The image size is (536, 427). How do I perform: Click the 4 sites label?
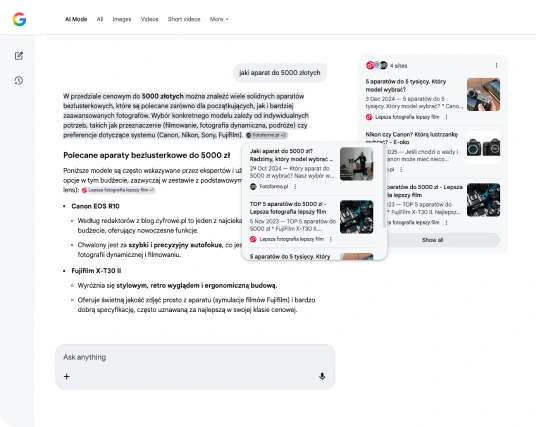399,65
